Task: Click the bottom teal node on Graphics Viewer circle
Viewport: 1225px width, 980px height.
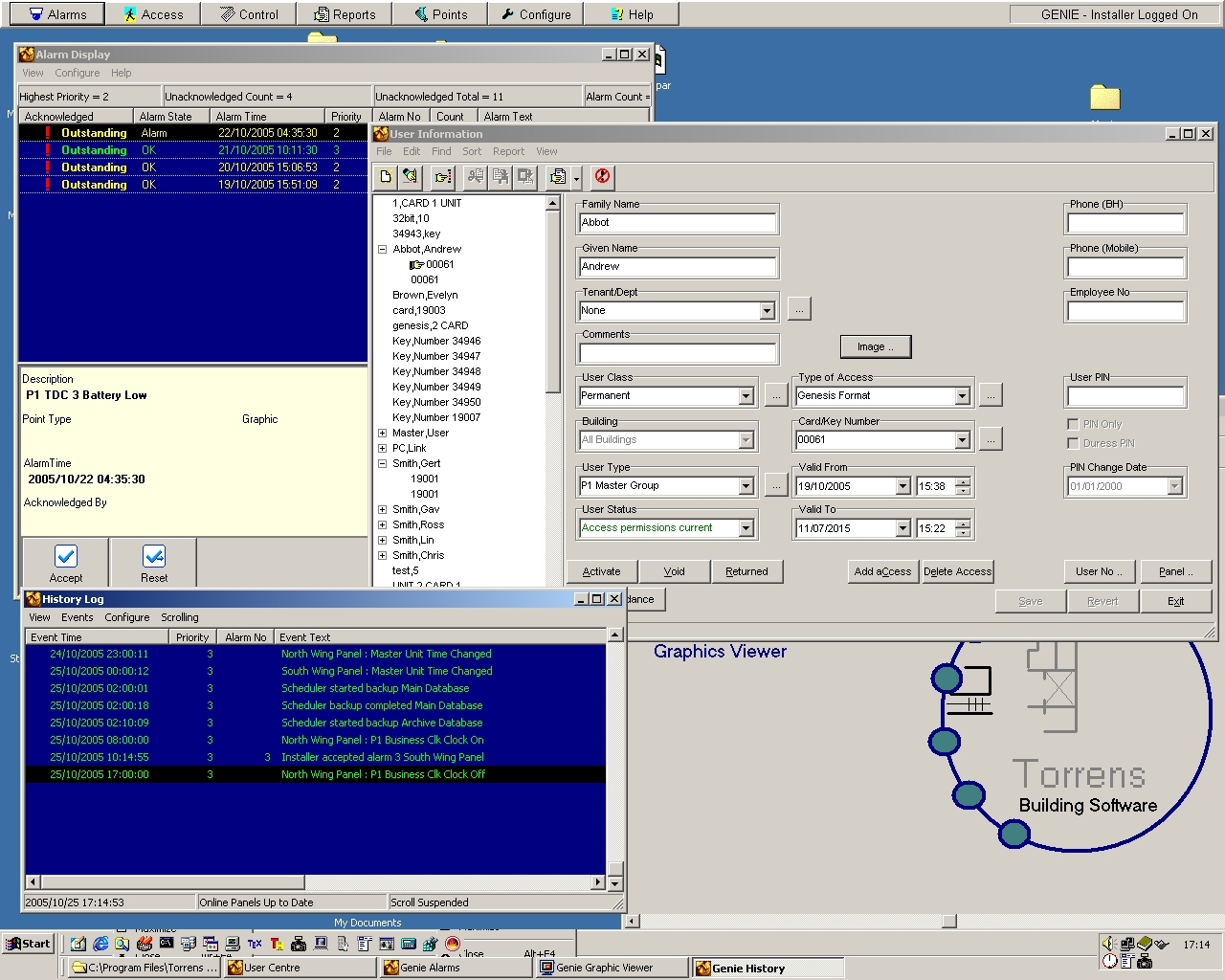Action: pyautogui.click(x=1014, y=834)
